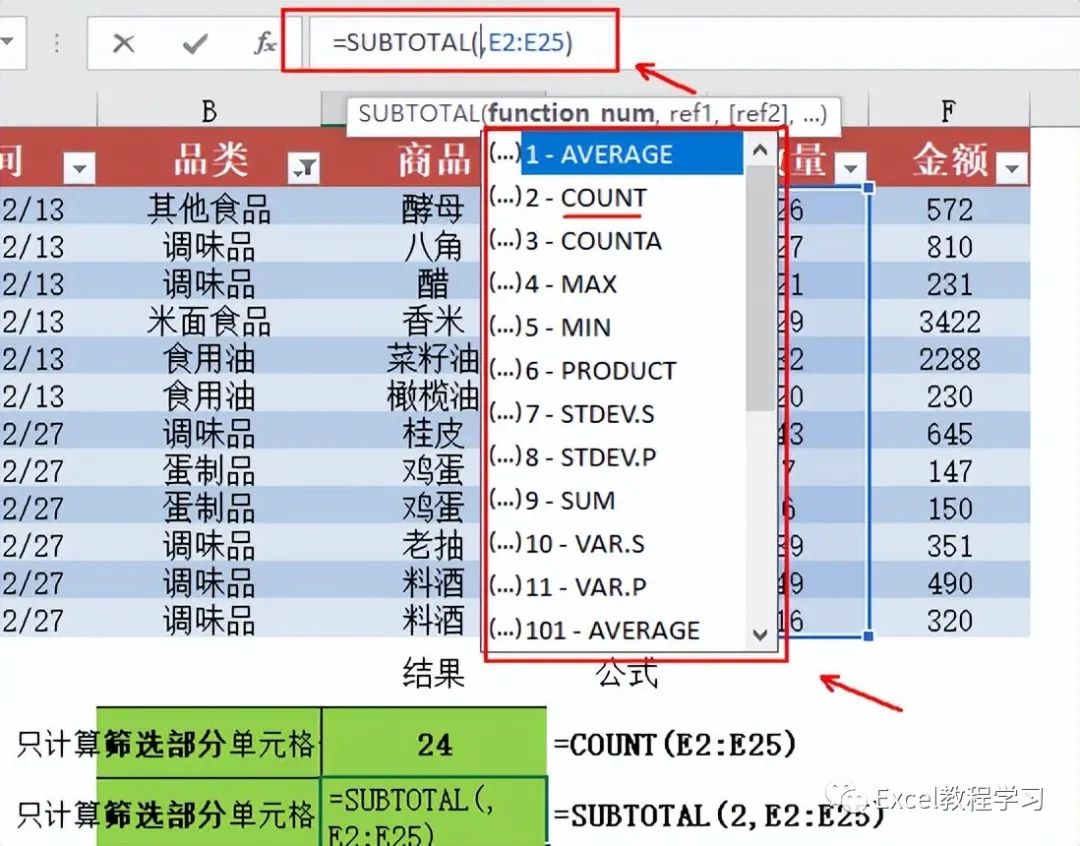This screenshot has width=1080, height=846.
Task: Select 6 - PRODUCT in function list
Action: (x=616, y=371)
